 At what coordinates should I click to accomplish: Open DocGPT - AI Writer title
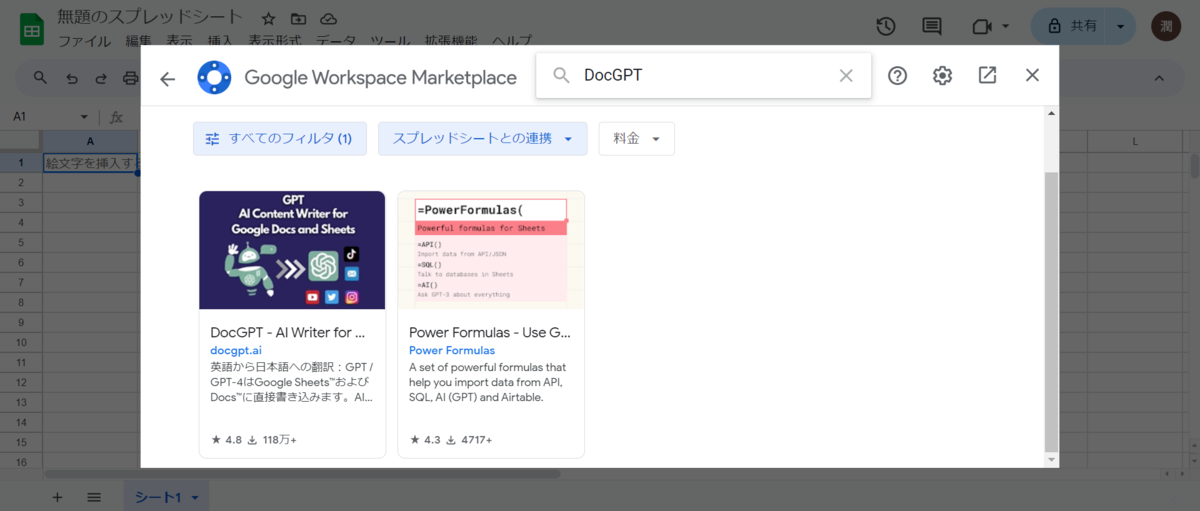288,332
